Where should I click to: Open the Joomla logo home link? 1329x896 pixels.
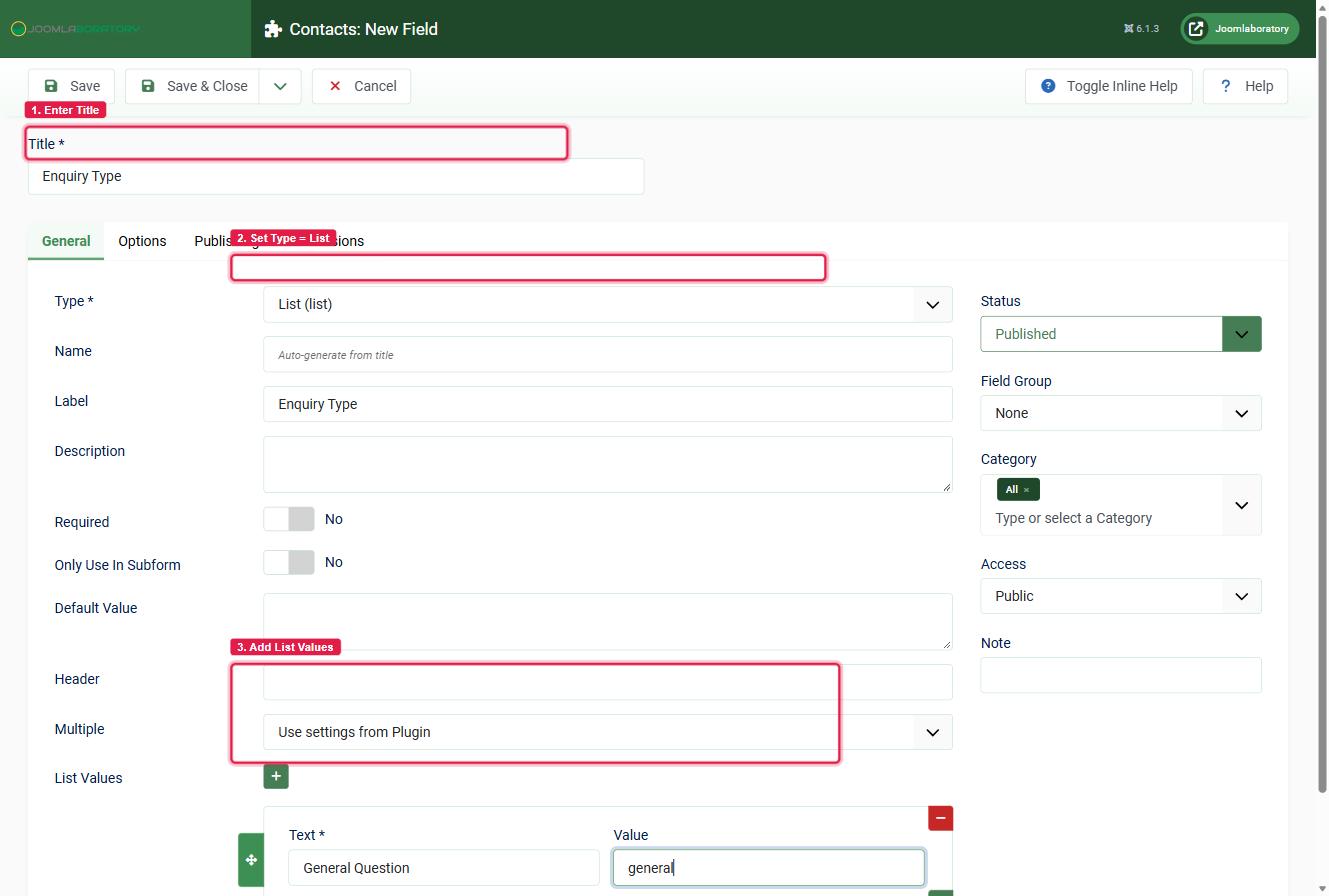(76, 28)
